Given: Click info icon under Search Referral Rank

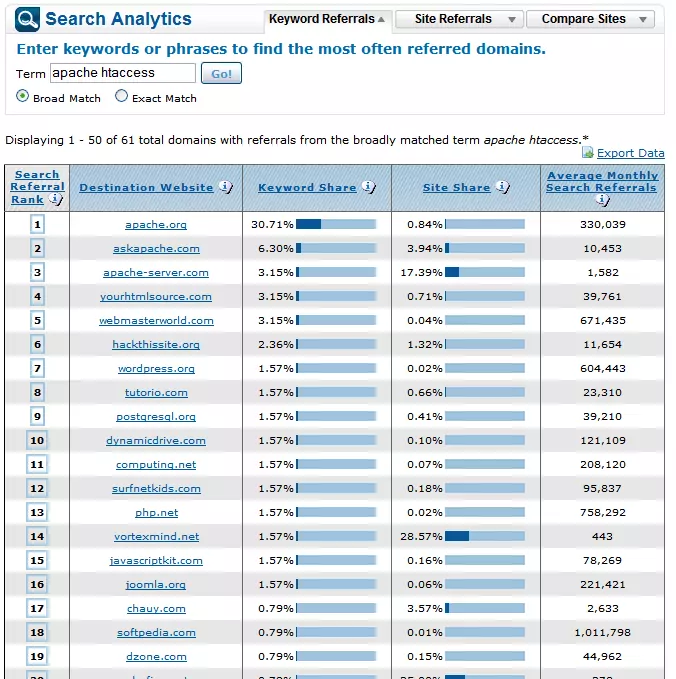Looking at the screenshot, I should click(x=55, y=200).
